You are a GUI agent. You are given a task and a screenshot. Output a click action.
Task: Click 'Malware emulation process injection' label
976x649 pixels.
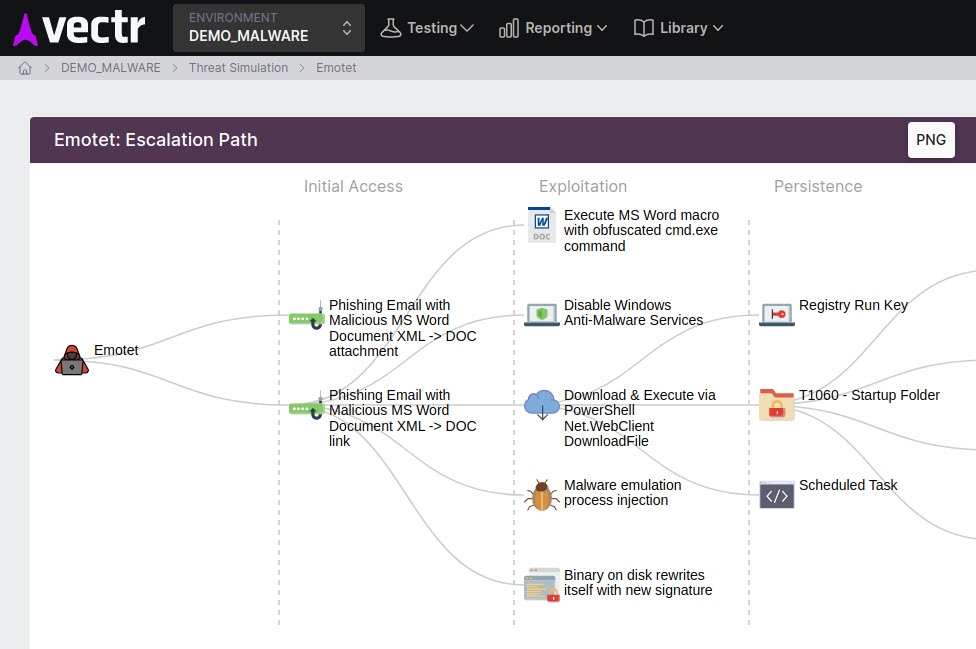click(622, 493)
